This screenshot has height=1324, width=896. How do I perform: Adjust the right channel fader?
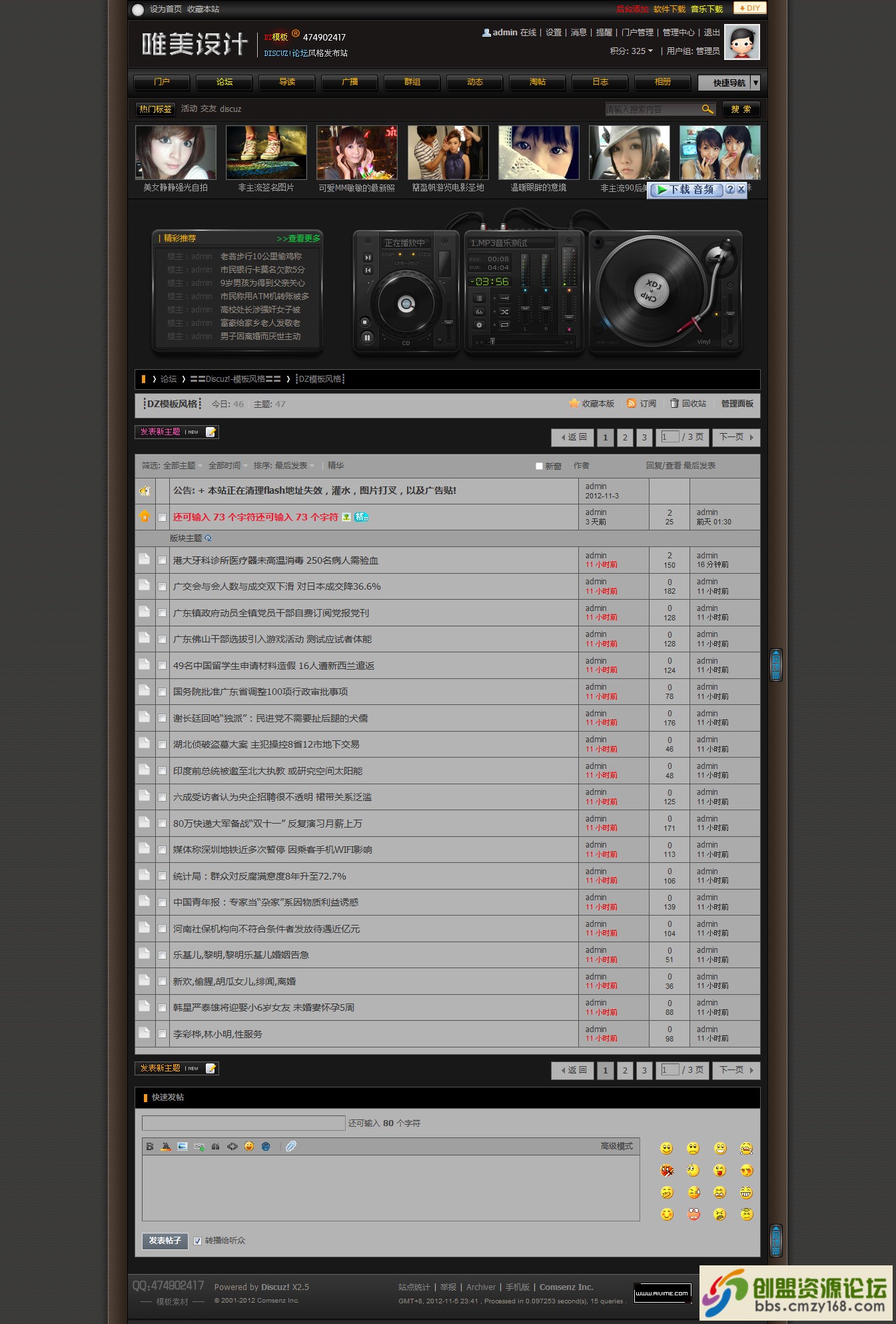(x=546, y=309)
